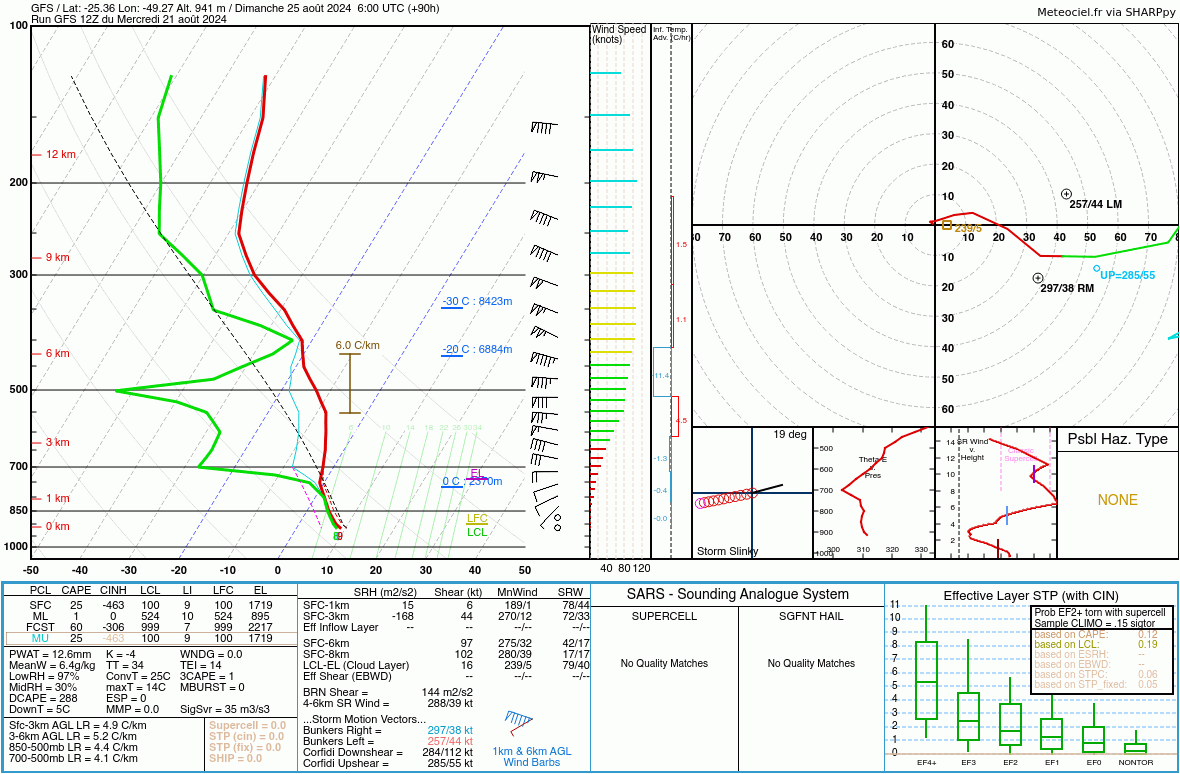Image resolution: width=1180 pixels, height=774 pixels.
Task: Click the 1 km height label
Action: click(57, 498)
